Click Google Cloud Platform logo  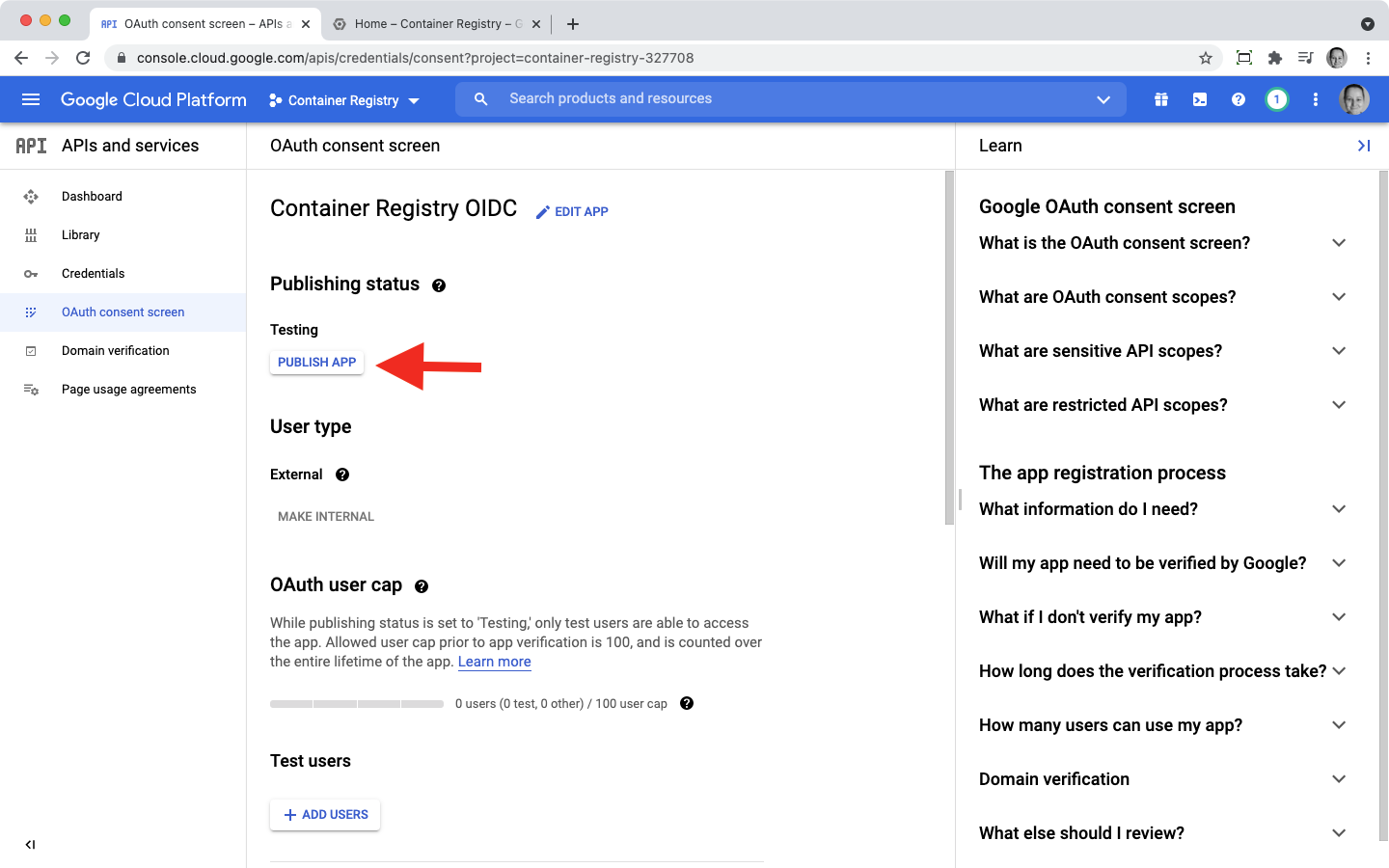coord(153,99)
